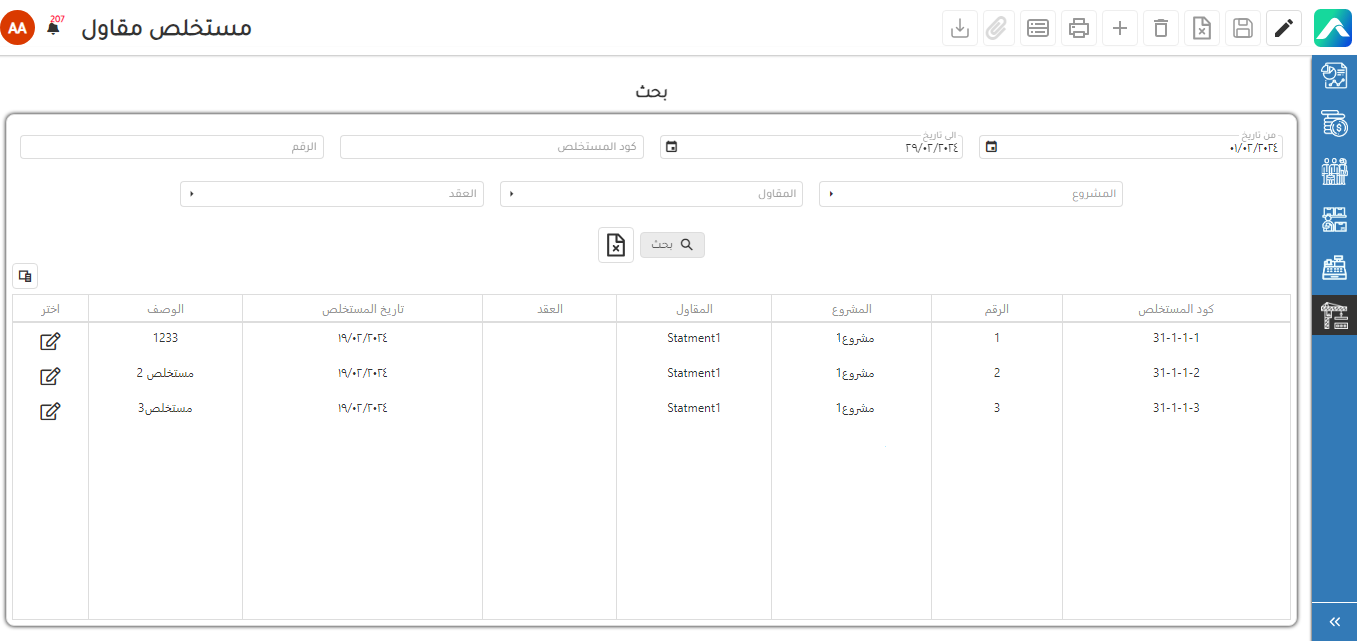Open the calendar picker for من تاريخ
This screenshot has height=641, width=1357.
(x=991, y=147)
